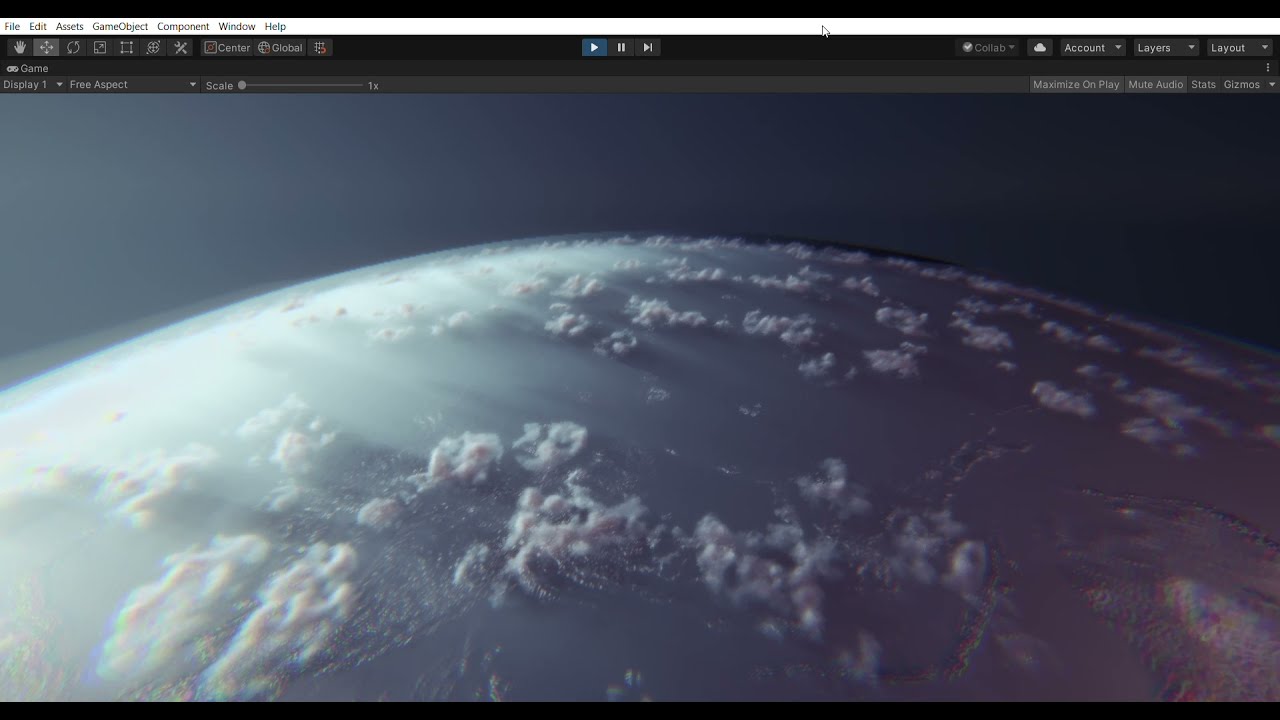Toggle Global handle rotation
1280x720 pixels.
[280, 48]
